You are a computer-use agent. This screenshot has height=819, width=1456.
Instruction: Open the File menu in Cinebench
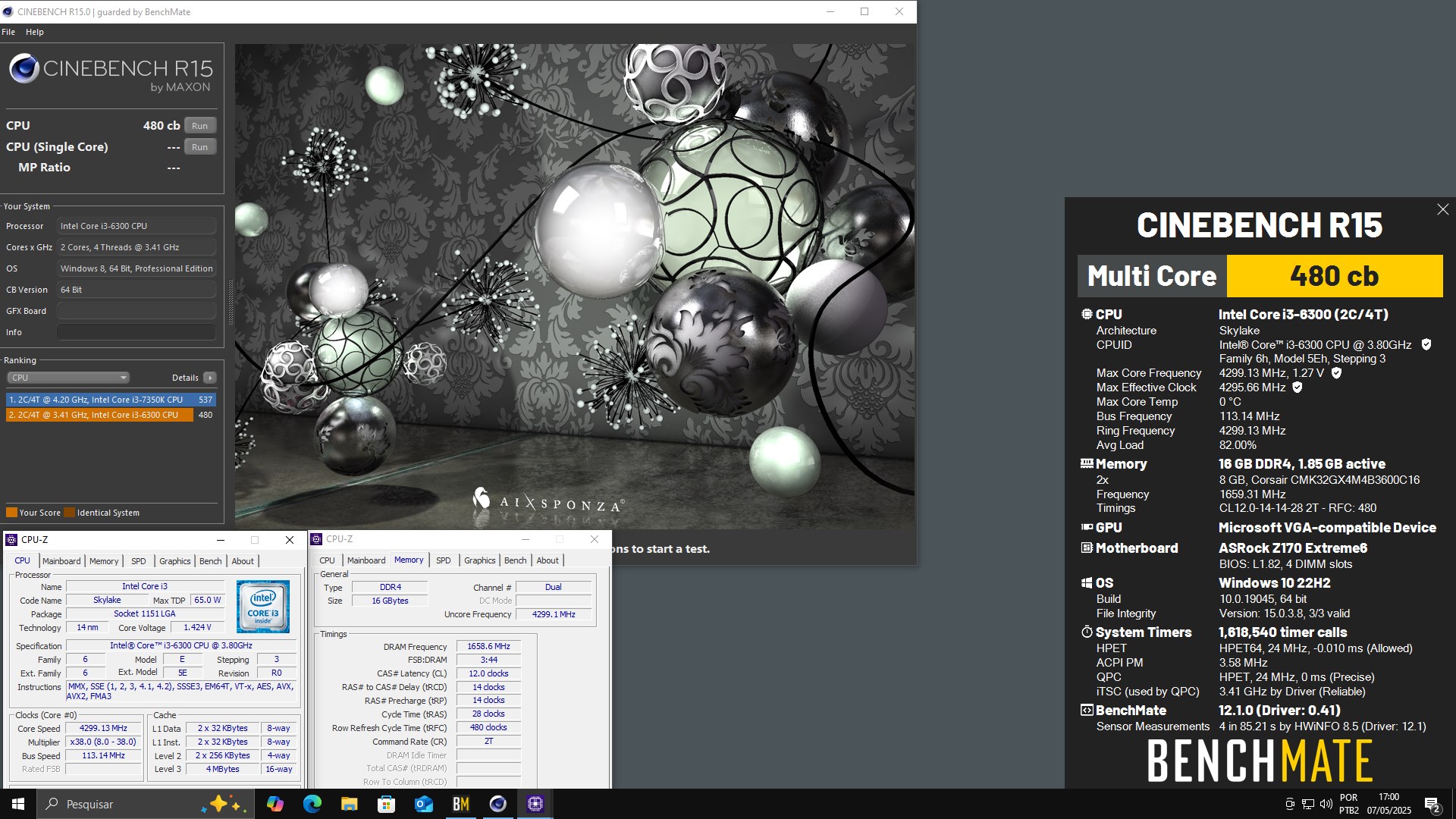point(8,32)
